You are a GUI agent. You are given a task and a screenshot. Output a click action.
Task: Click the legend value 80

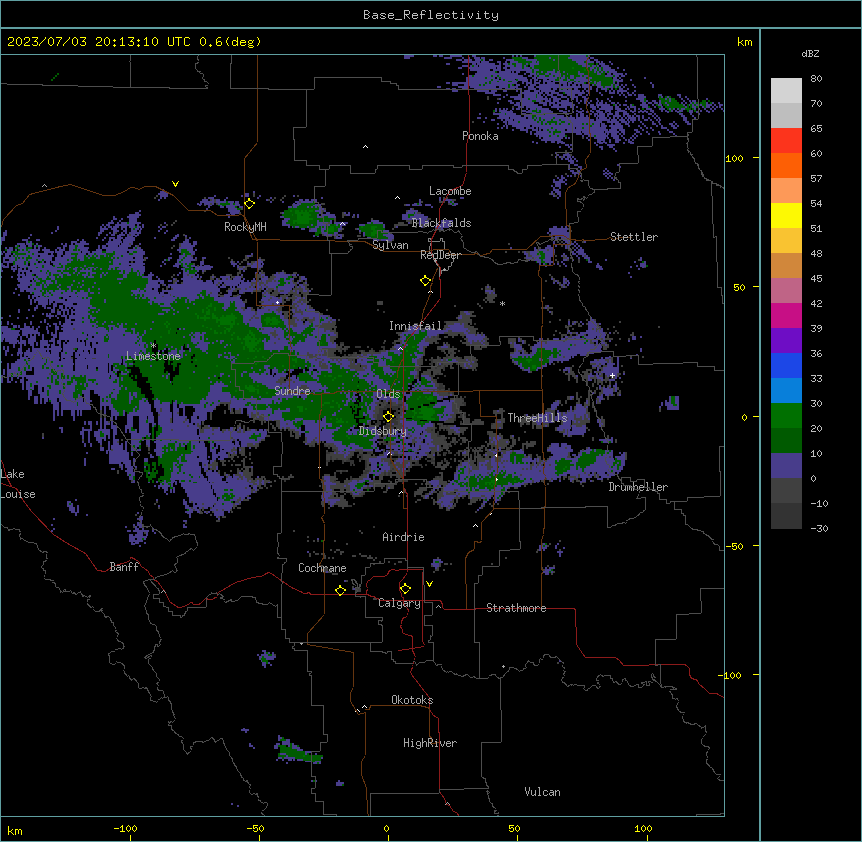click(816, 79)
